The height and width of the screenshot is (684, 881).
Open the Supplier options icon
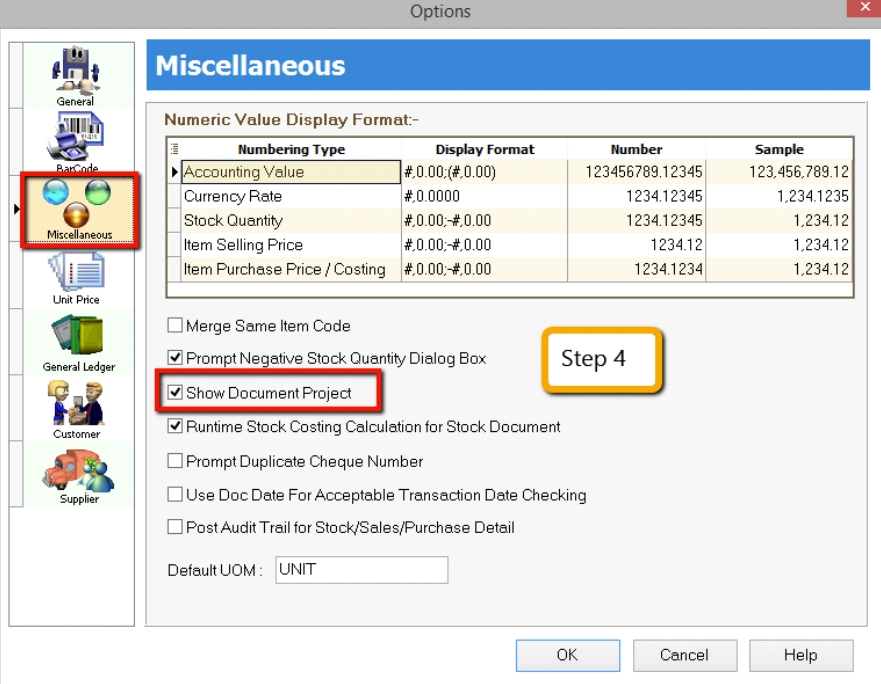[78, 475]
